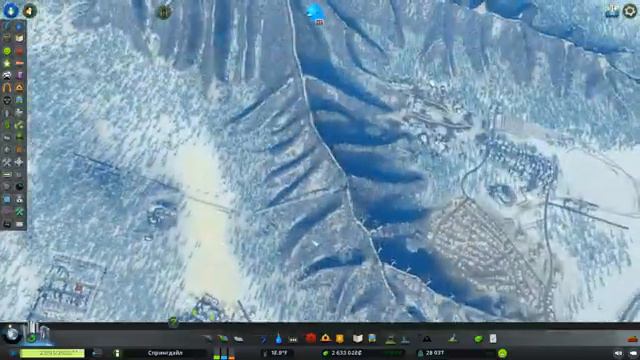640x360 pixels.
Task: Select the yellow star info view
Action: [x=7, y=63]
